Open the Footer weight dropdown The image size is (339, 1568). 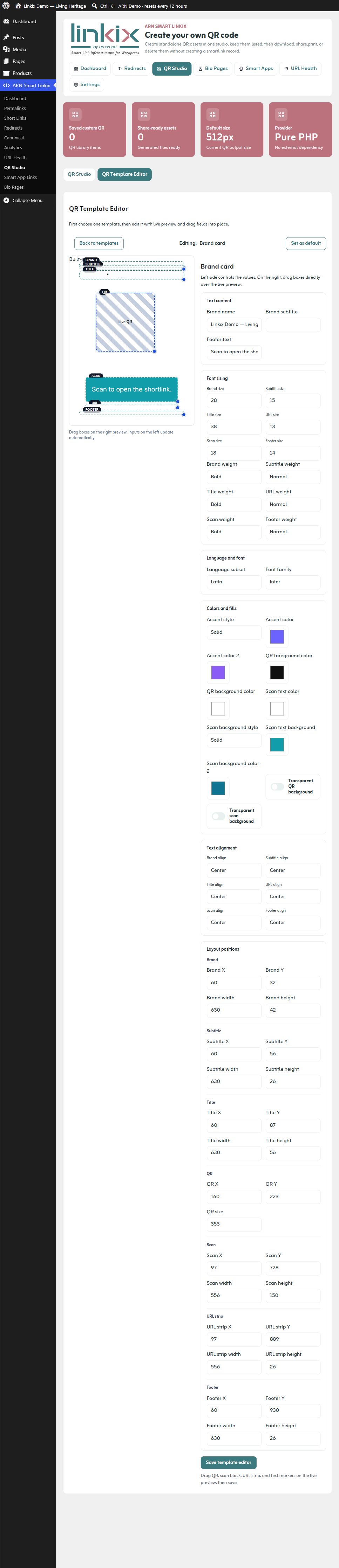pyautogui.click(x=293, y=532)
